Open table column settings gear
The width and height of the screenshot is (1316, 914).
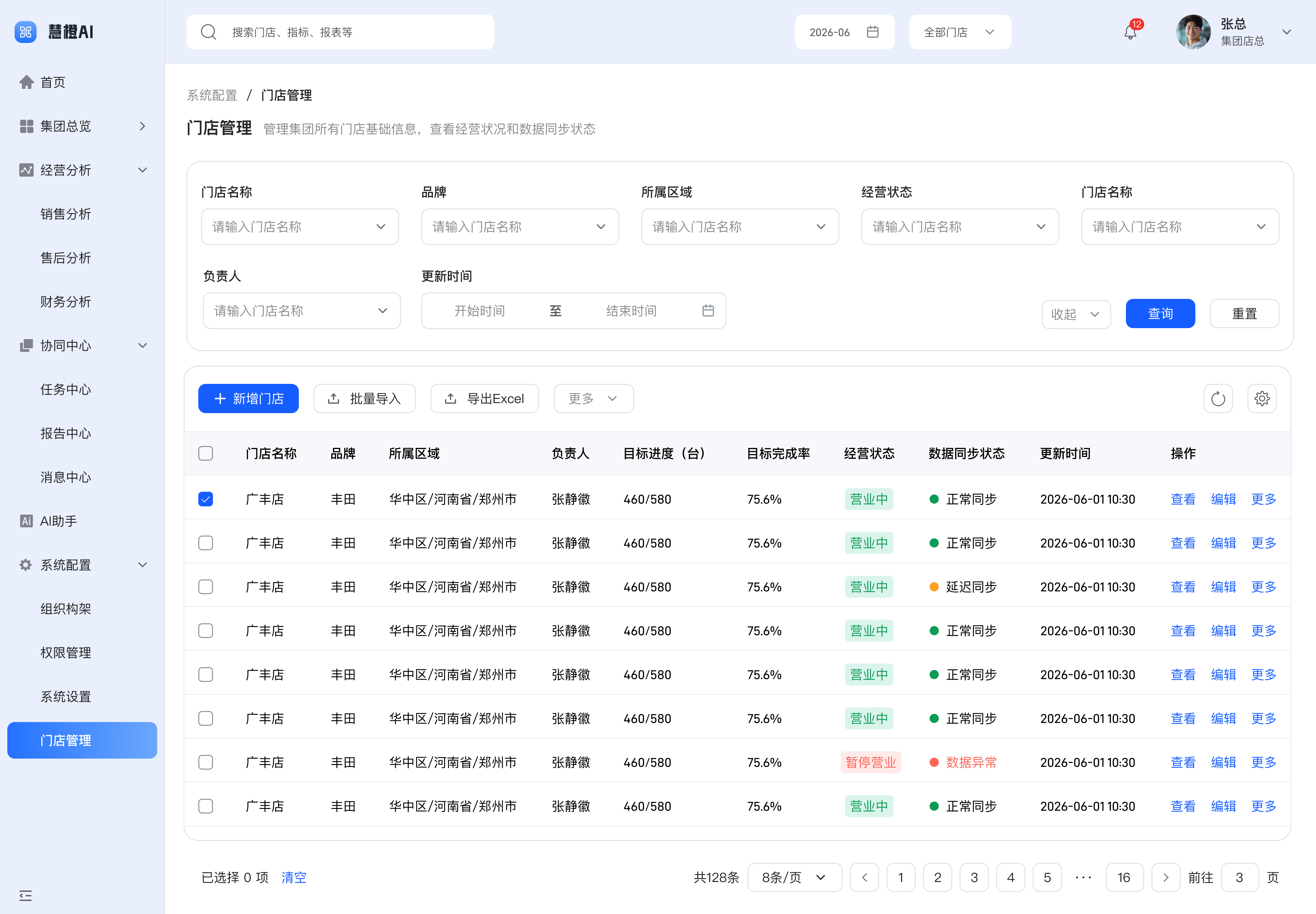tap(1261, 399)
